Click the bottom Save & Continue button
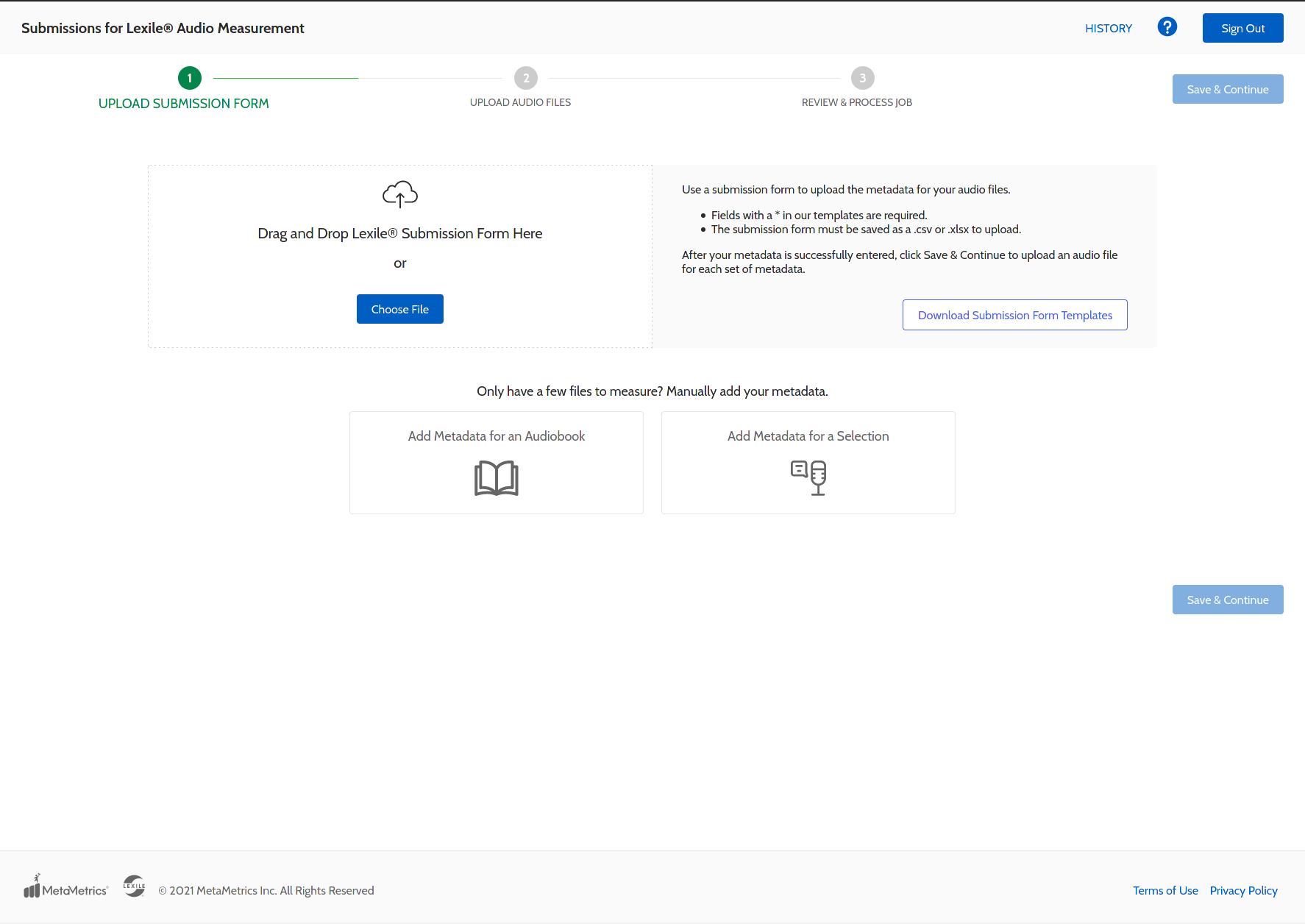 pyautogui.click(x=1228, y=600)
